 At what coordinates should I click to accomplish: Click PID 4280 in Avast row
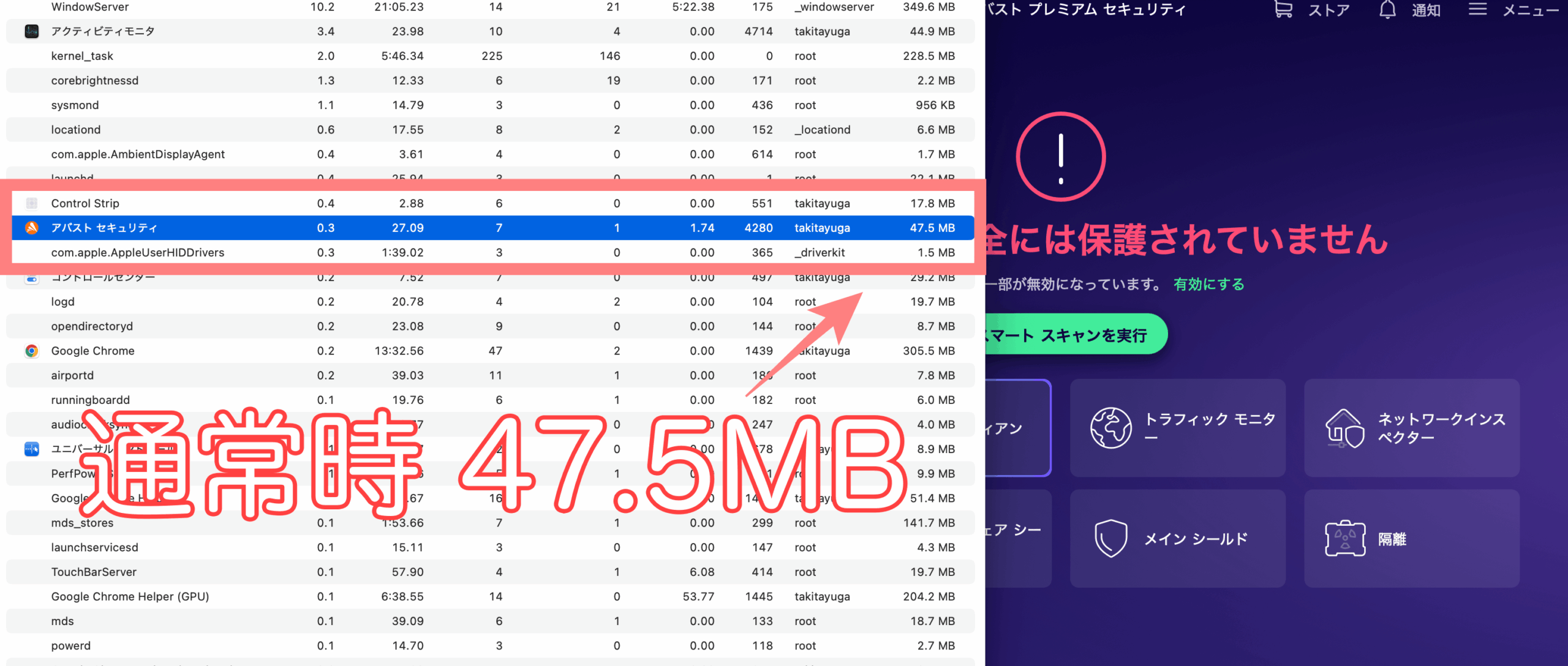point(758,228)
